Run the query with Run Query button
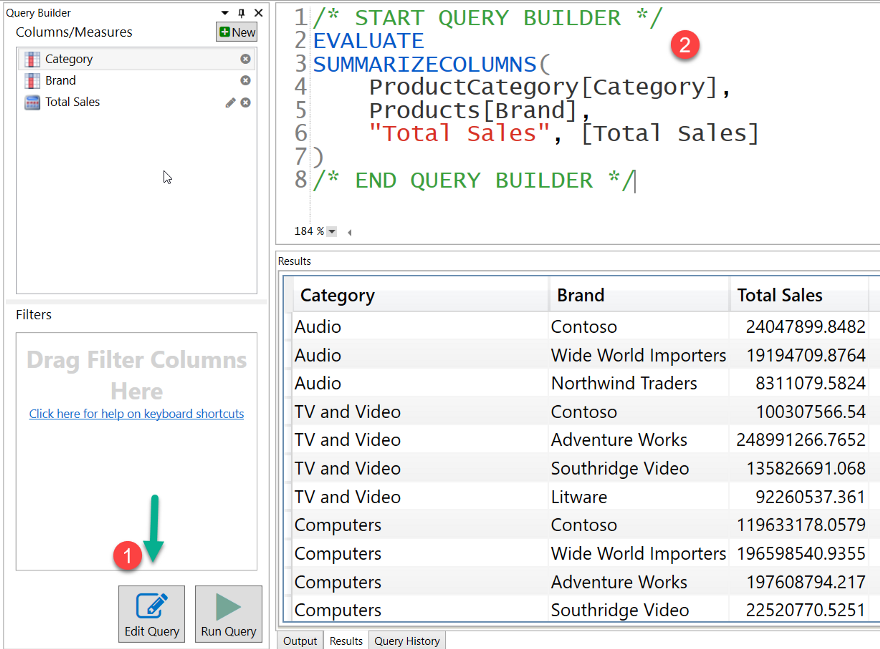 (228, 614)
